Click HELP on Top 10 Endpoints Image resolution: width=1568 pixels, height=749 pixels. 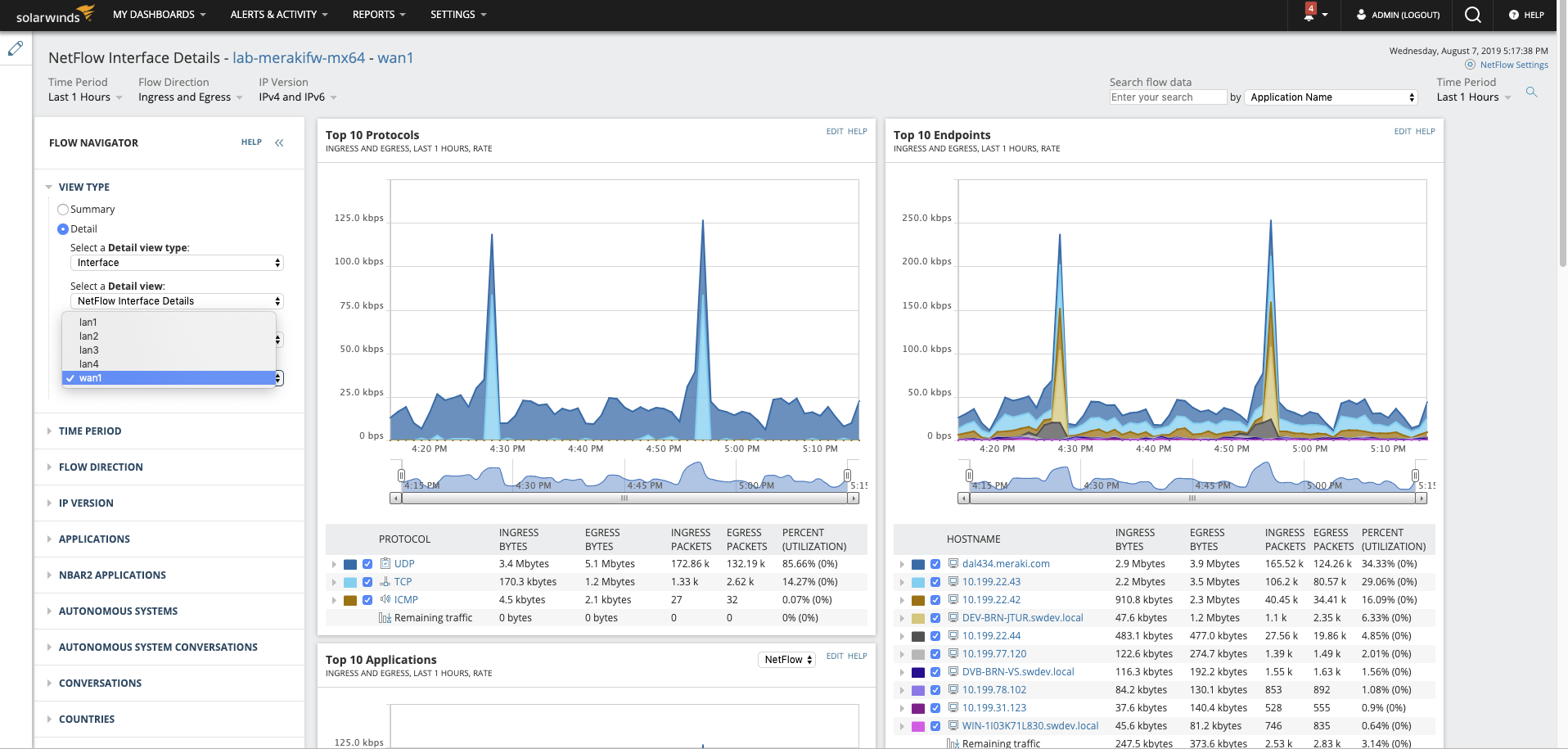1425,131
